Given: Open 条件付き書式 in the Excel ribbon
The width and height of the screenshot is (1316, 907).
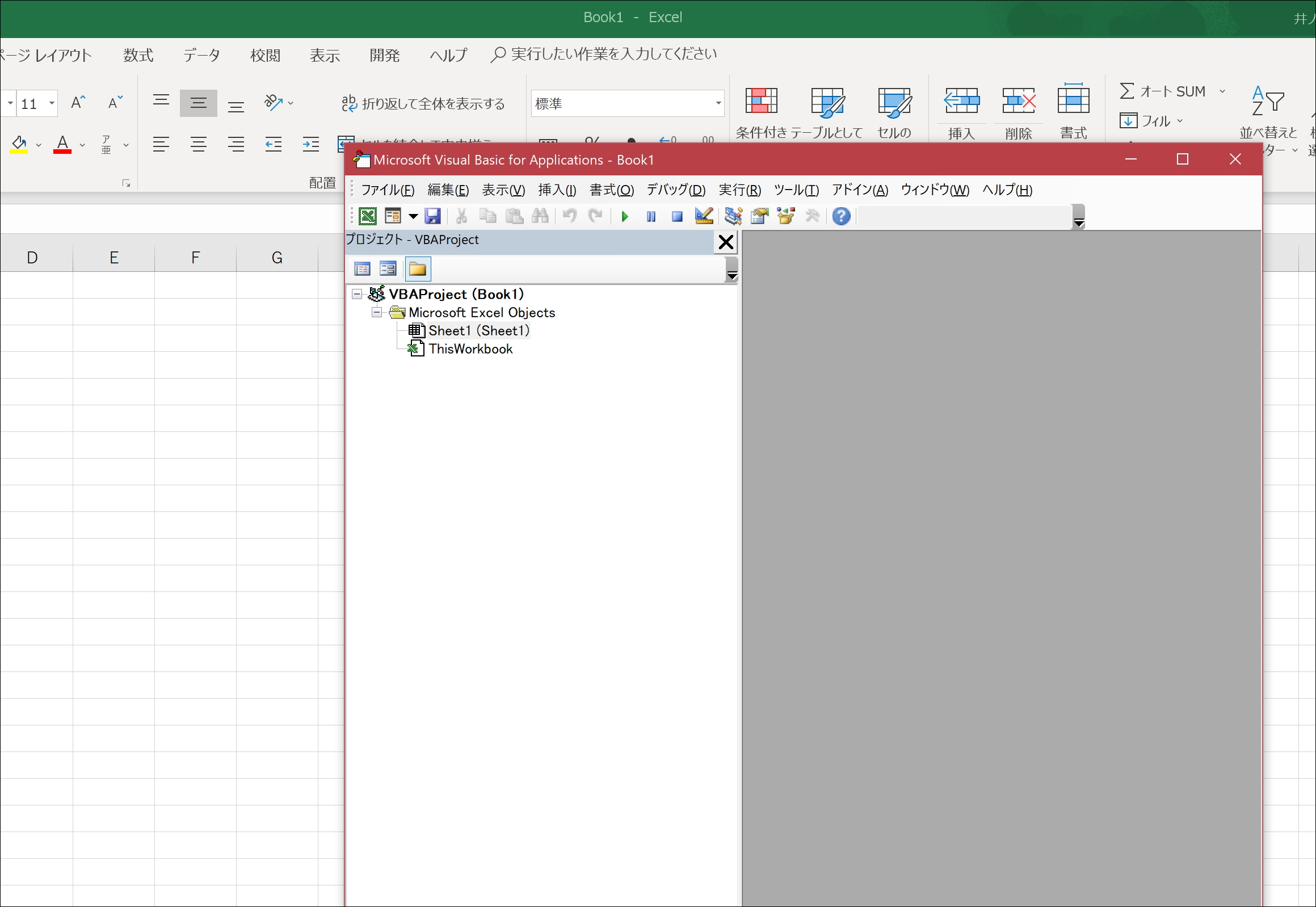Looking at the screenshot, I should click(x=762, y=112).
